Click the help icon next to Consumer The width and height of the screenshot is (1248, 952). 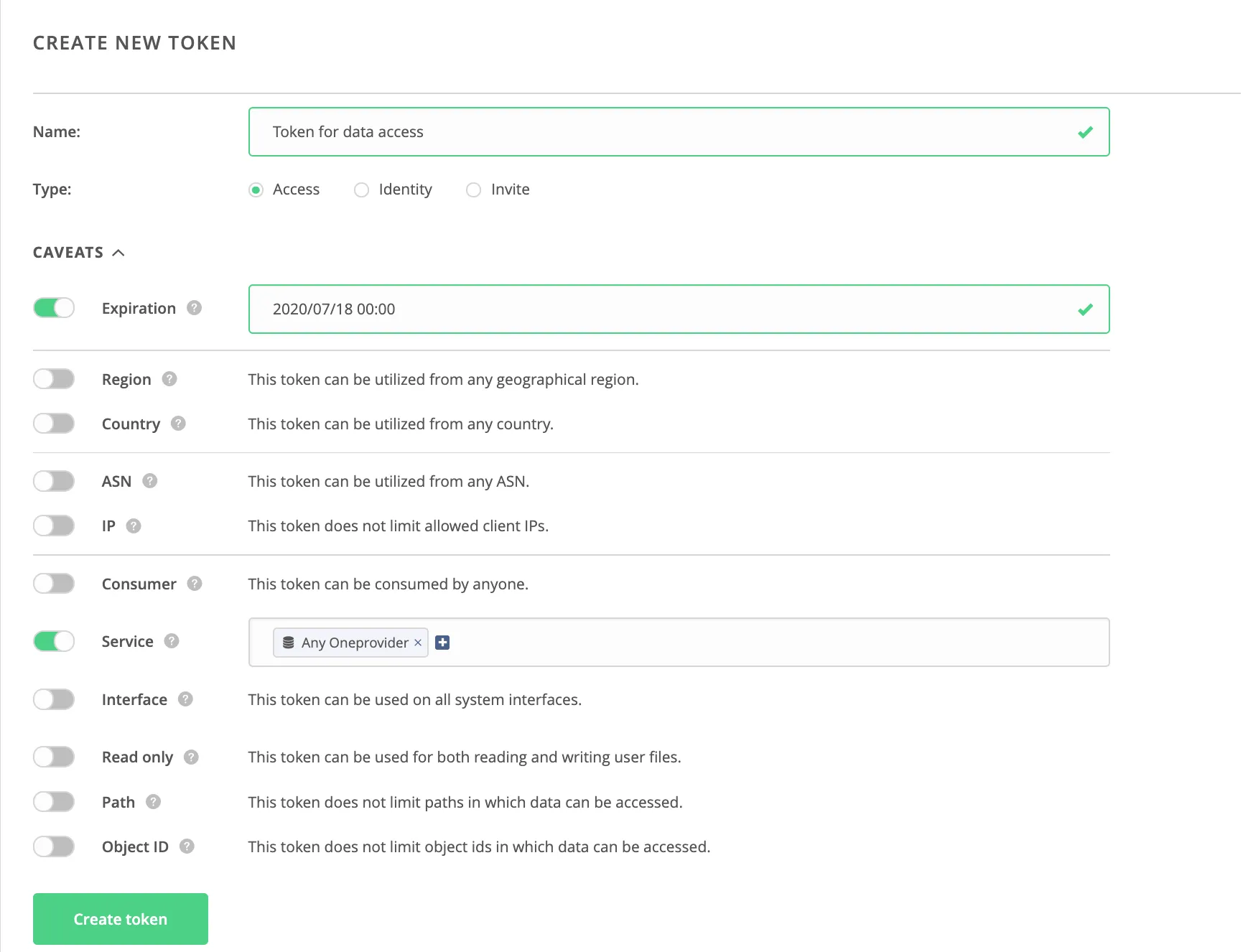point(195,584)
